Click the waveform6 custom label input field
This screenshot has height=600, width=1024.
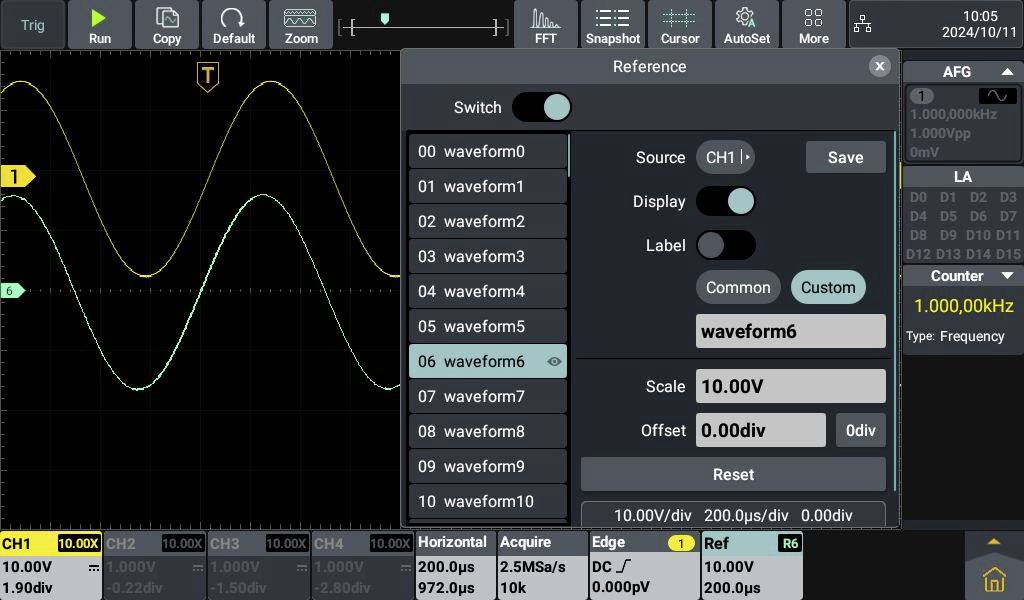(790, 331)
